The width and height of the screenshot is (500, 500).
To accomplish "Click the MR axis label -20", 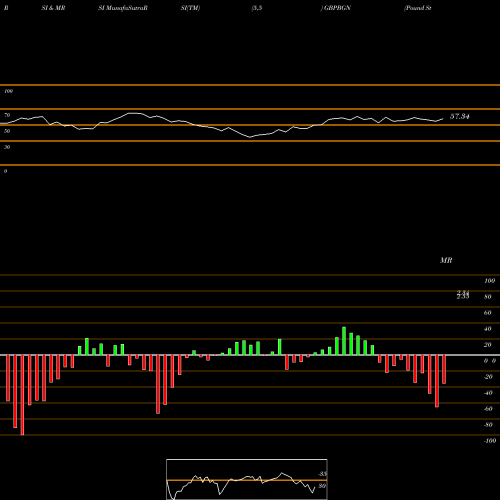I will point(488,377).
